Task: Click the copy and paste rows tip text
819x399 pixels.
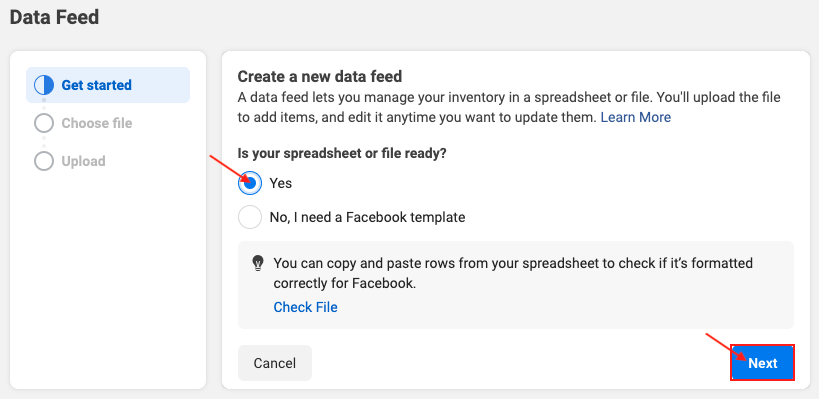Action: pyautogui.click(x=513, y=273)
